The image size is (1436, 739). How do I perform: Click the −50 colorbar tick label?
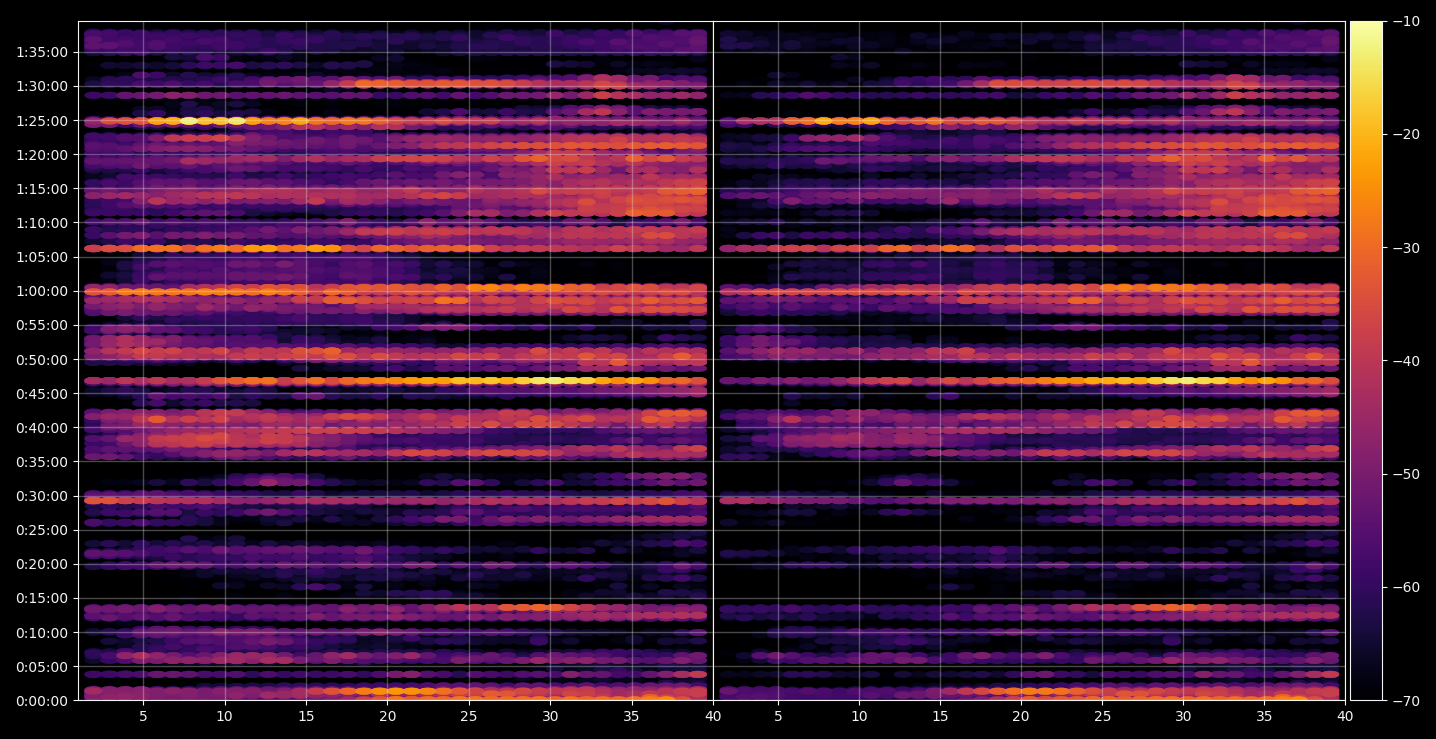tap(1405, 474)
